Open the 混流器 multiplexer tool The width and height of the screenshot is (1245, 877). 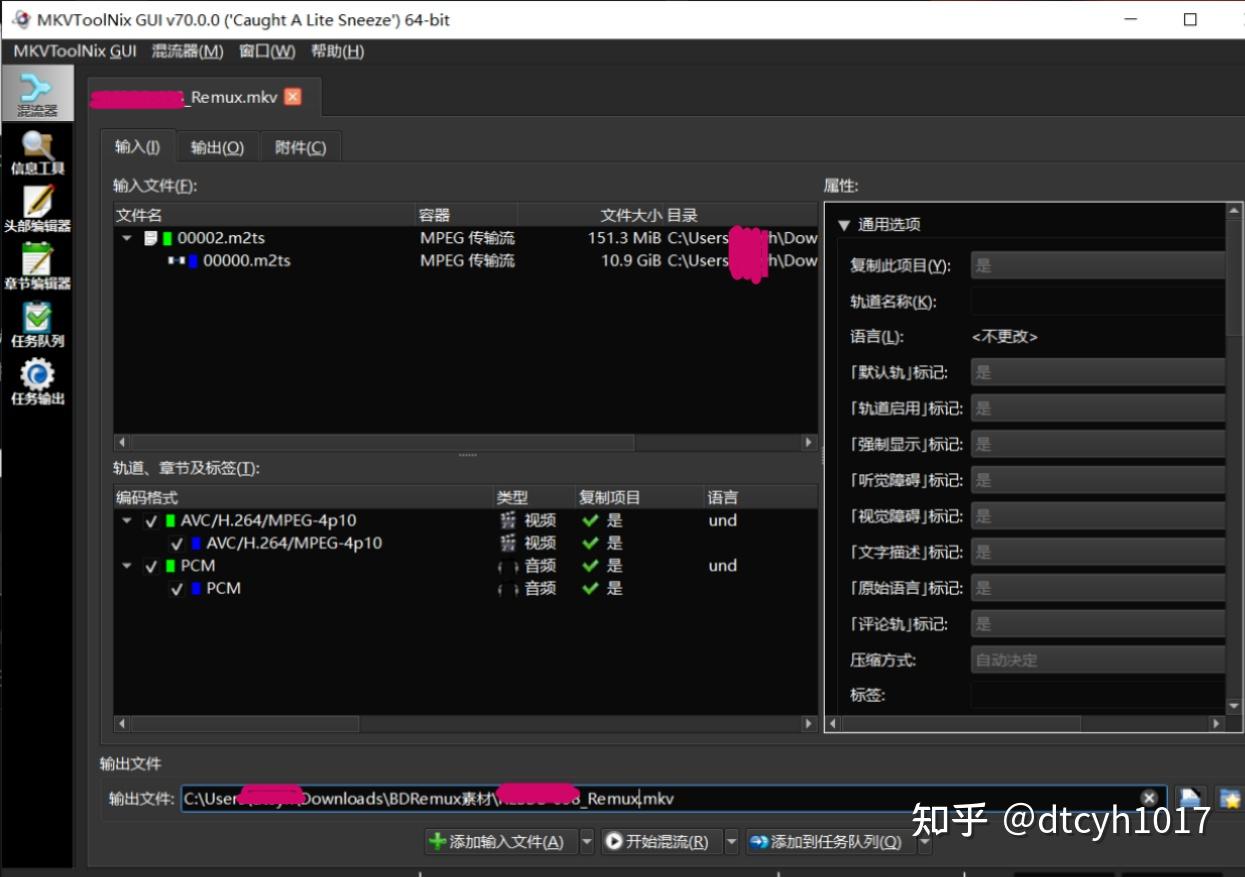37,94
